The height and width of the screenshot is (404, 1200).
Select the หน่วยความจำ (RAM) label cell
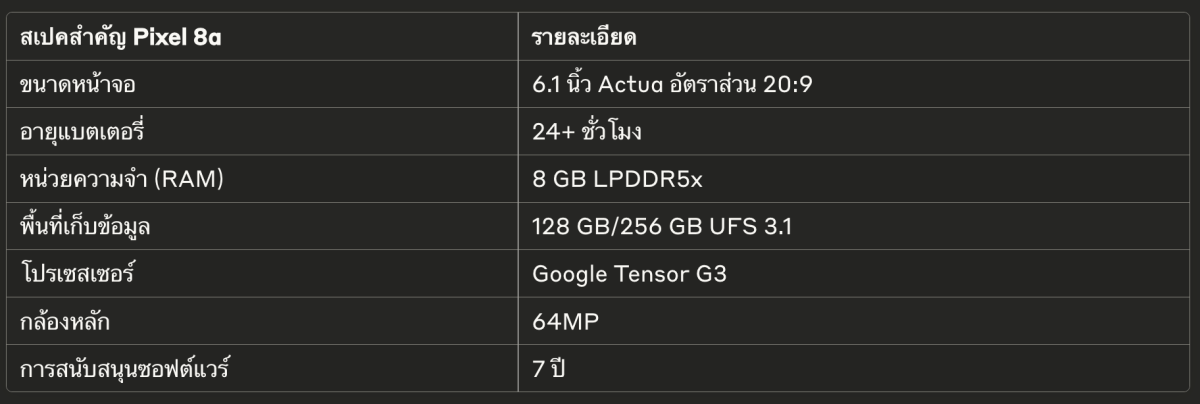(x=121, y=180)
